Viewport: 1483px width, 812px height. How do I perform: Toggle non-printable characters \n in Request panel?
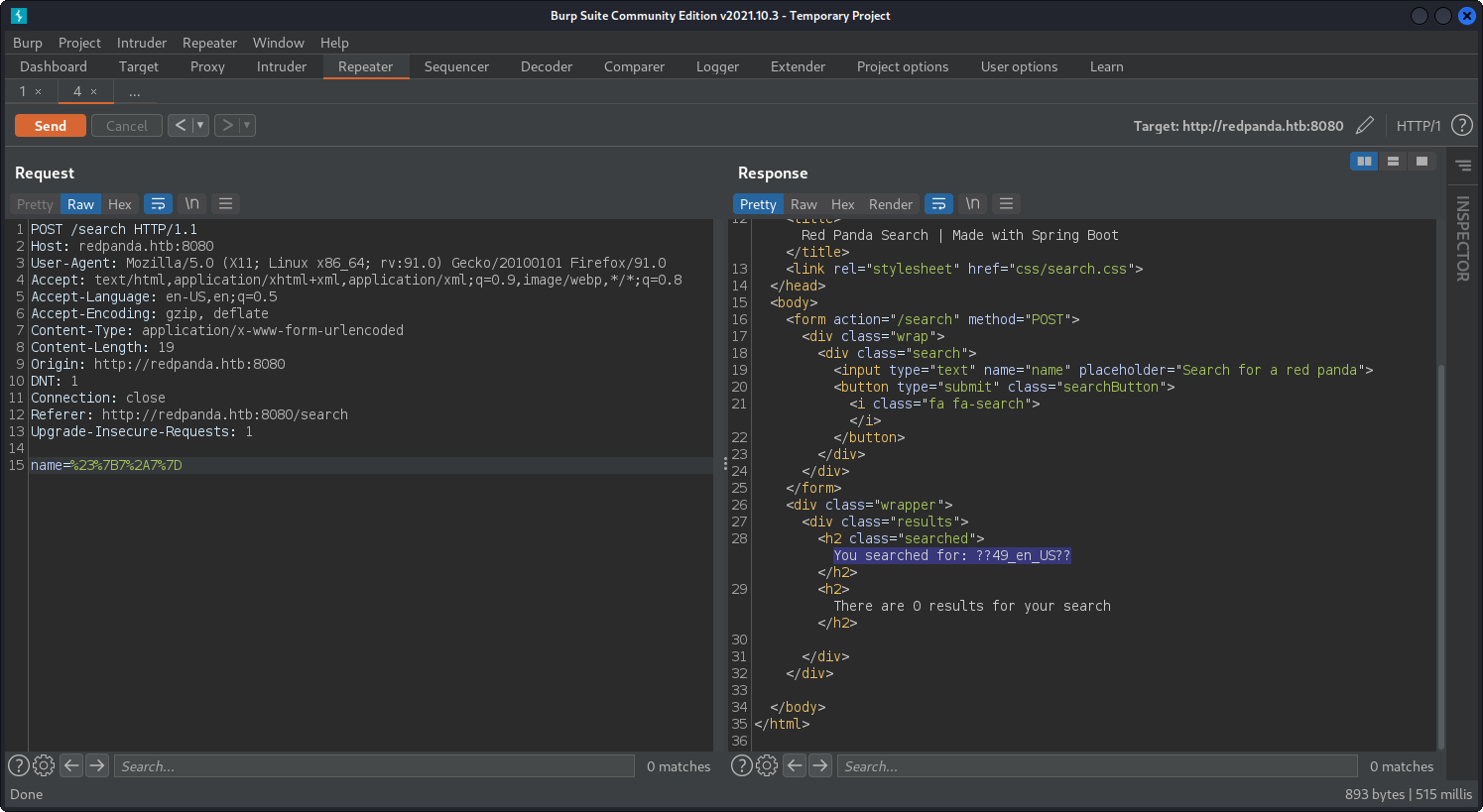(x=192, y=203)
